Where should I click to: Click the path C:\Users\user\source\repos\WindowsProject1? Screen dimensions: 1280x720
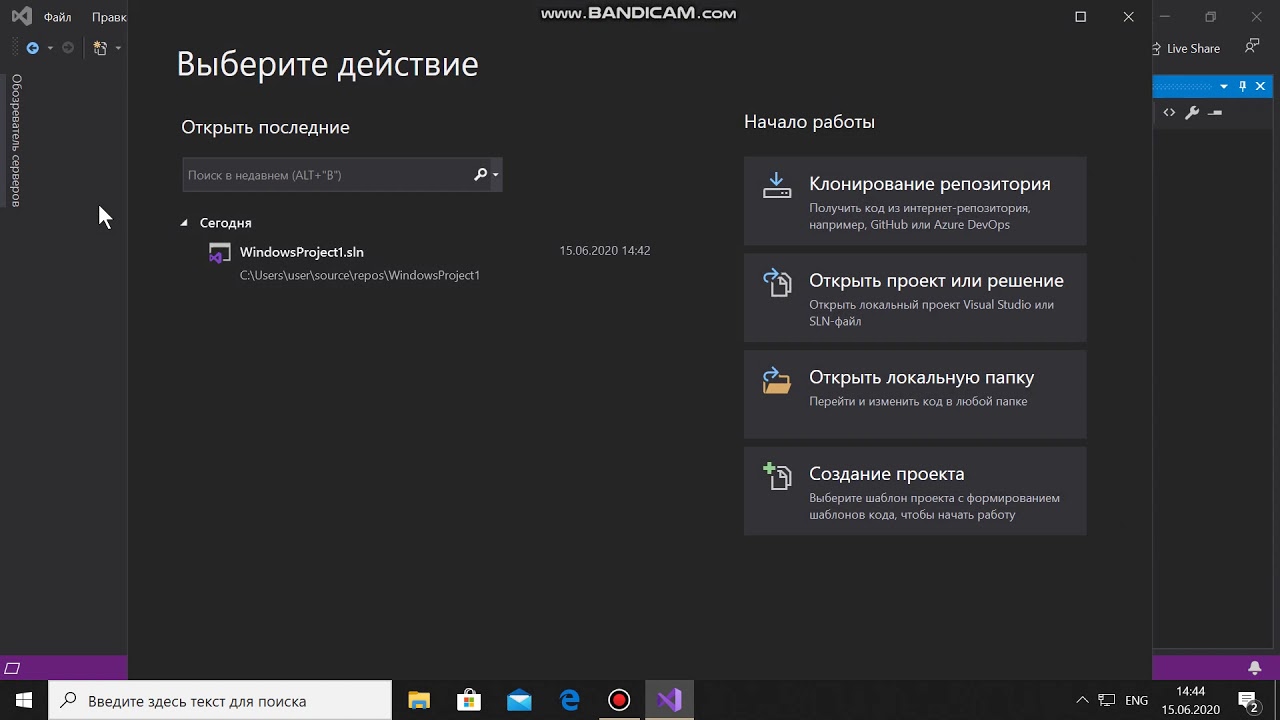pyautogui.click(x=360, y=275)
